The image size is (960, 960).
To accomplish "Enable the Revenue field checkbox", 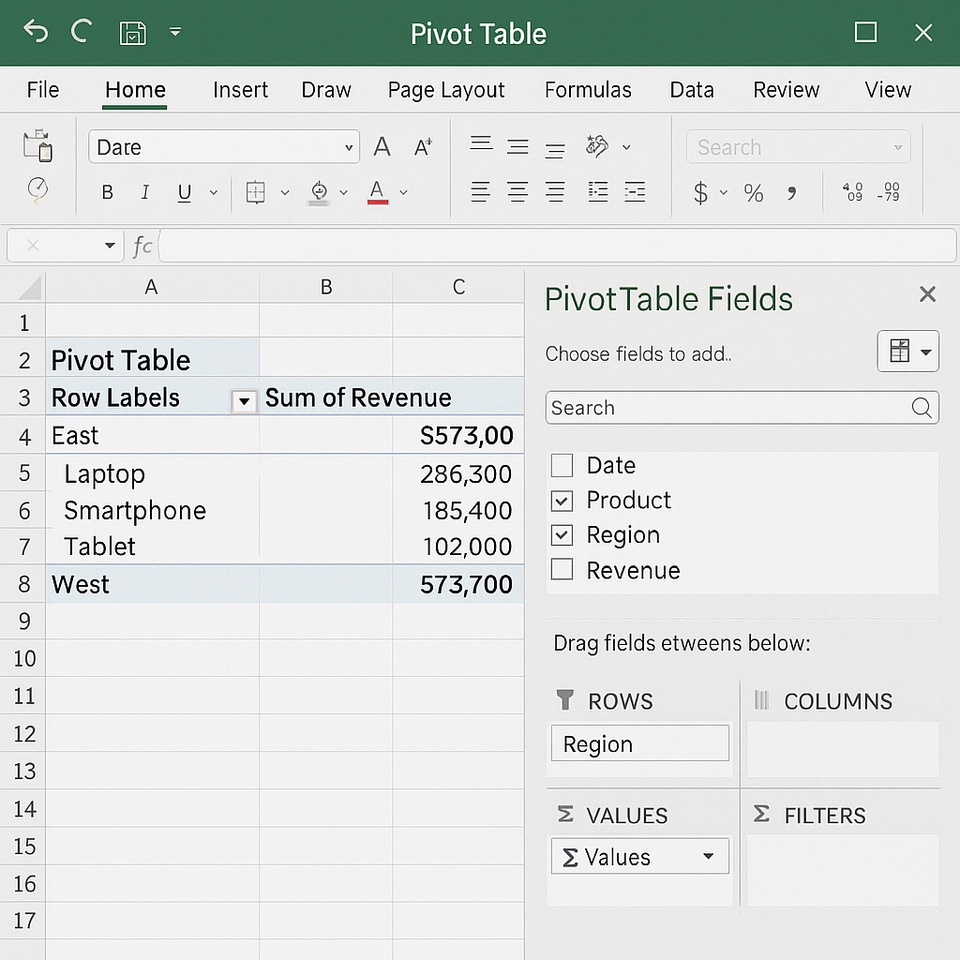I will 562,570.
